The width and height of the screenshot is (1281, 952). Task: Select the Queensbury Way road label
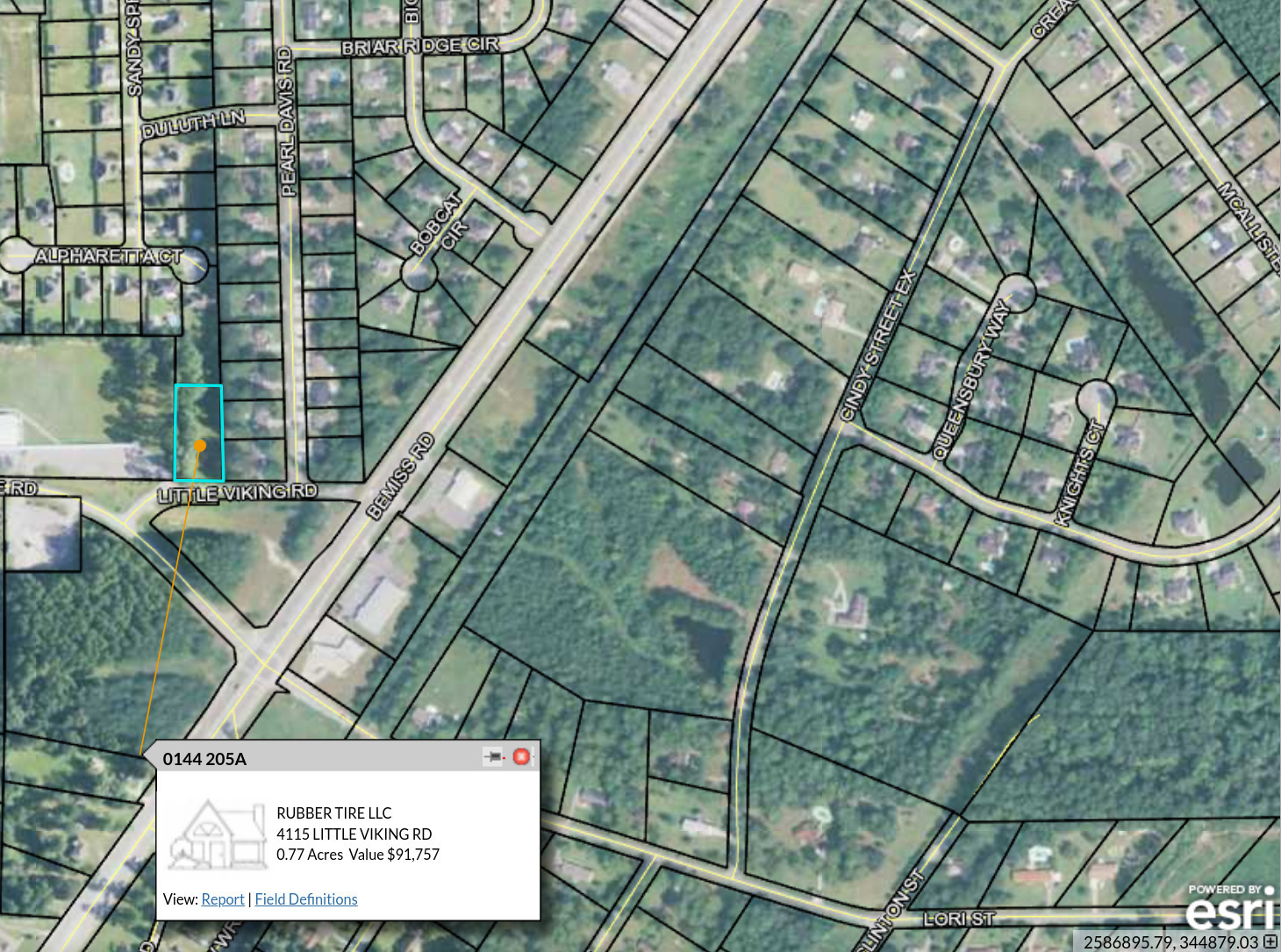point(970,378)
